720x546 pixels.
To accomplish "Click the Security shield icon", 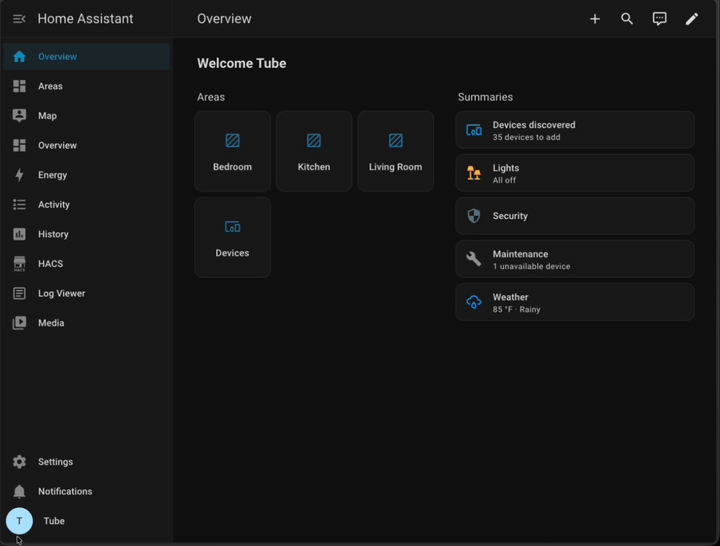I will pos(474,216).
